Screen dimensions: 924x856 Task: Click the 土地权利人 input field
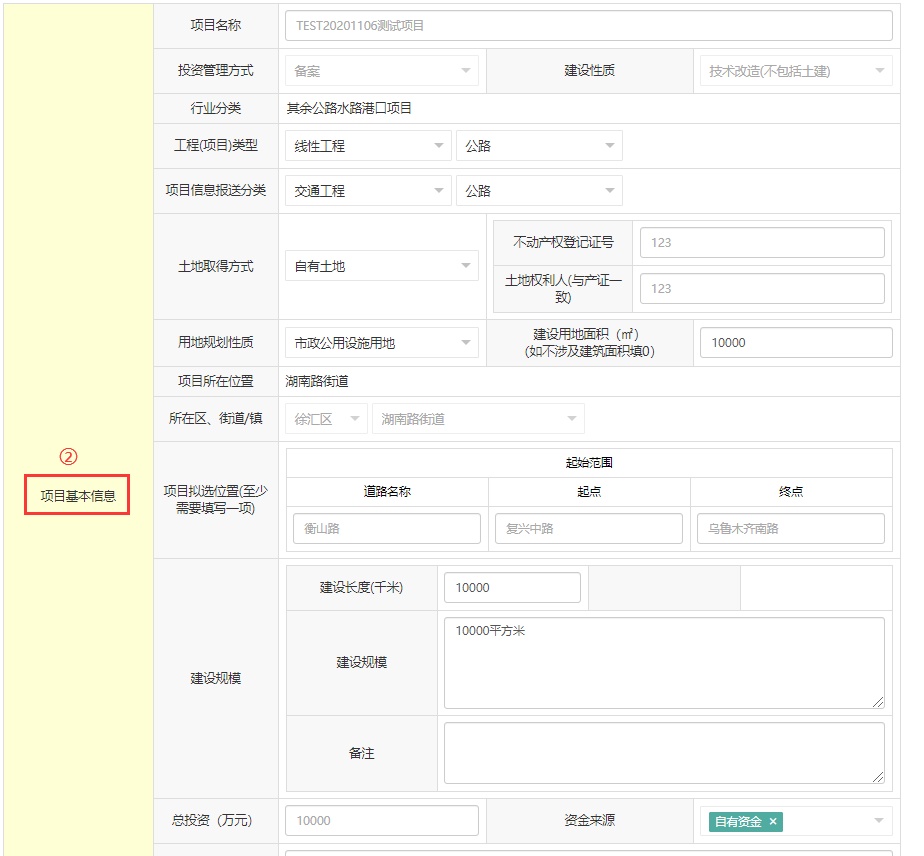(762, 288)
